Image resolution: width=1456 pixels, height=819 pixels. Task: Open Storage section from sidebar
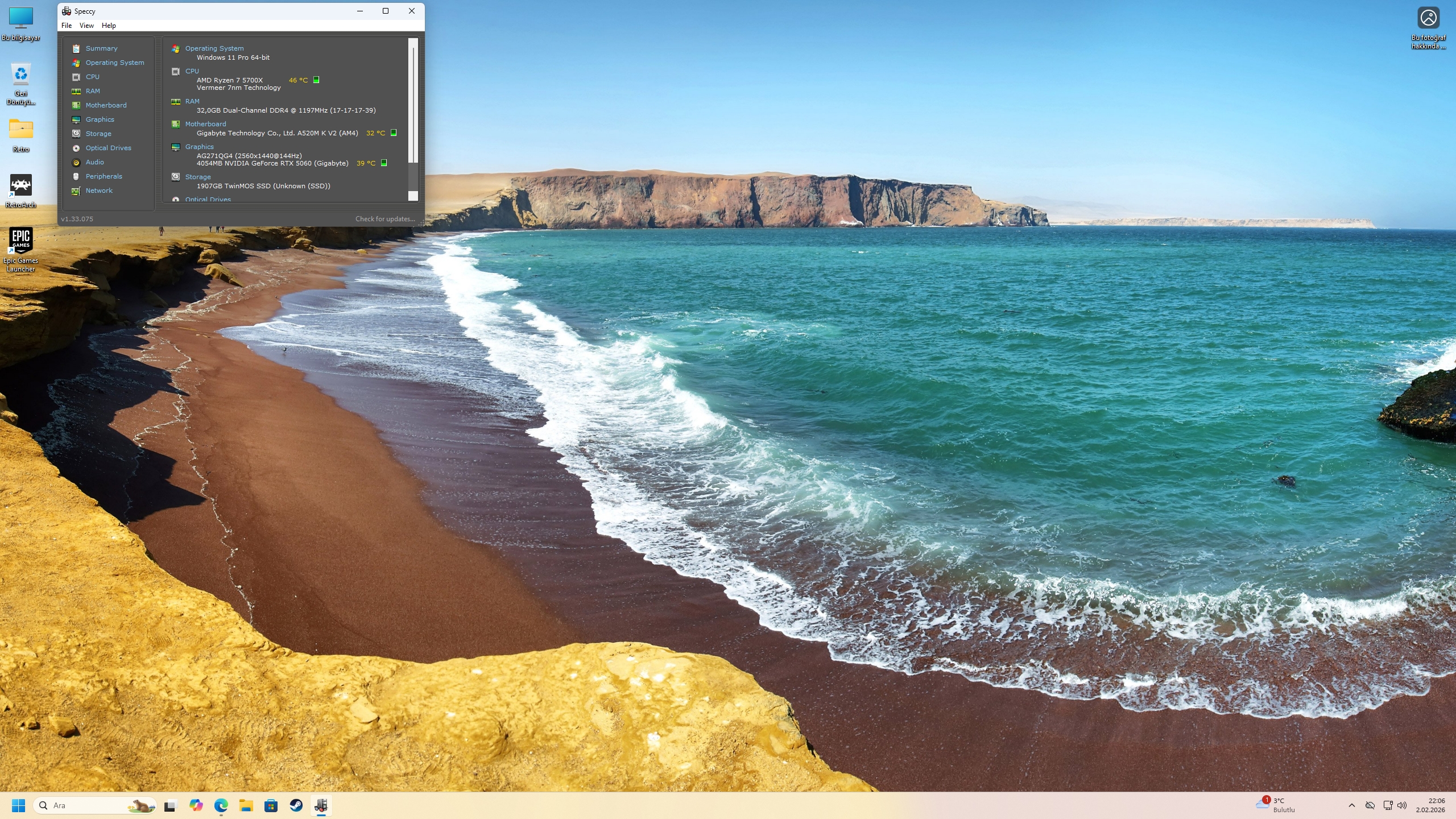point(98,134)
